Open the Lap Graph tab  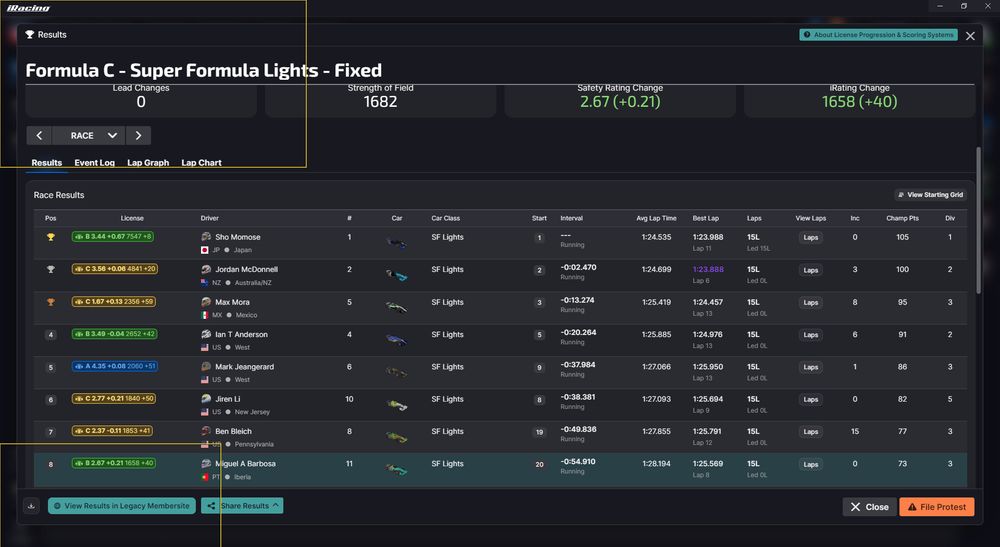(x=148, y=163)
